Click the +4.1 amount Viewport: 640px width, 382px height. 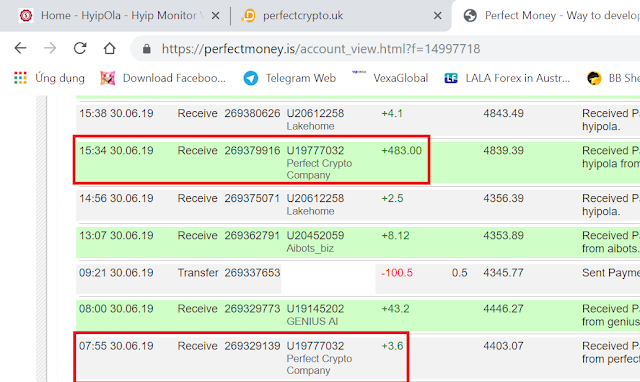click(392, 113)
